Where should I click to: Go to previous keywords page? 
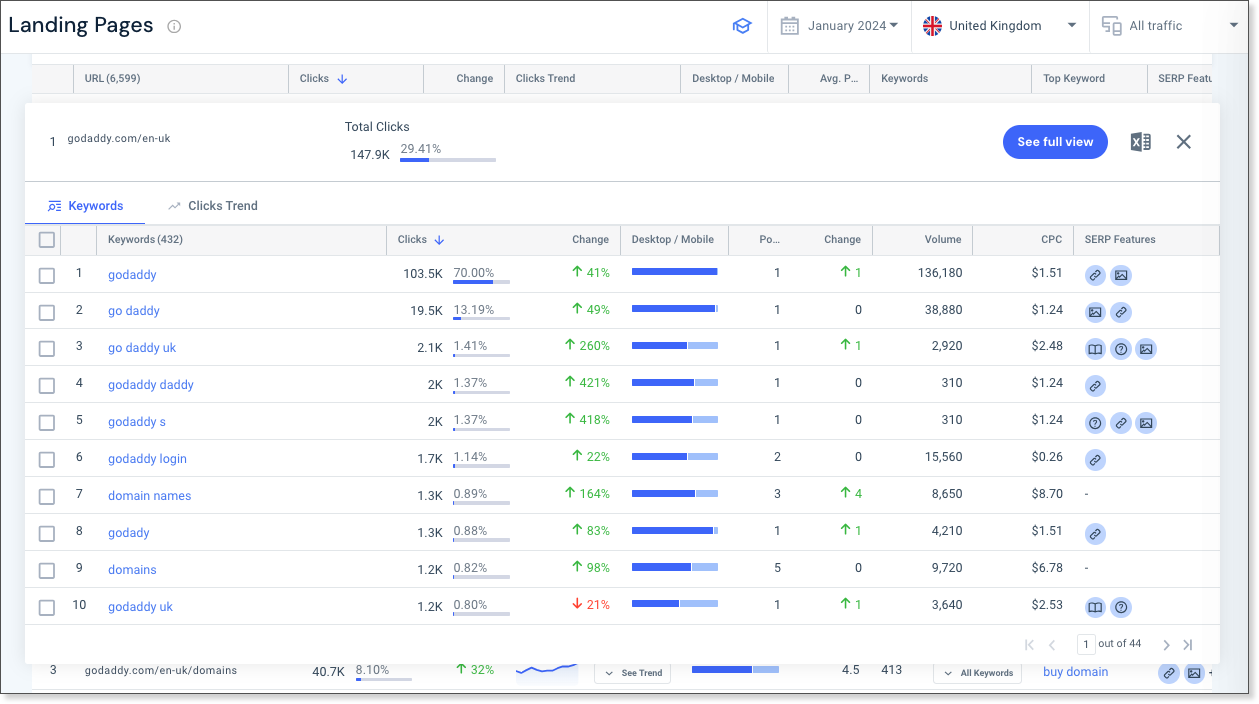[x=1052, y=645]
